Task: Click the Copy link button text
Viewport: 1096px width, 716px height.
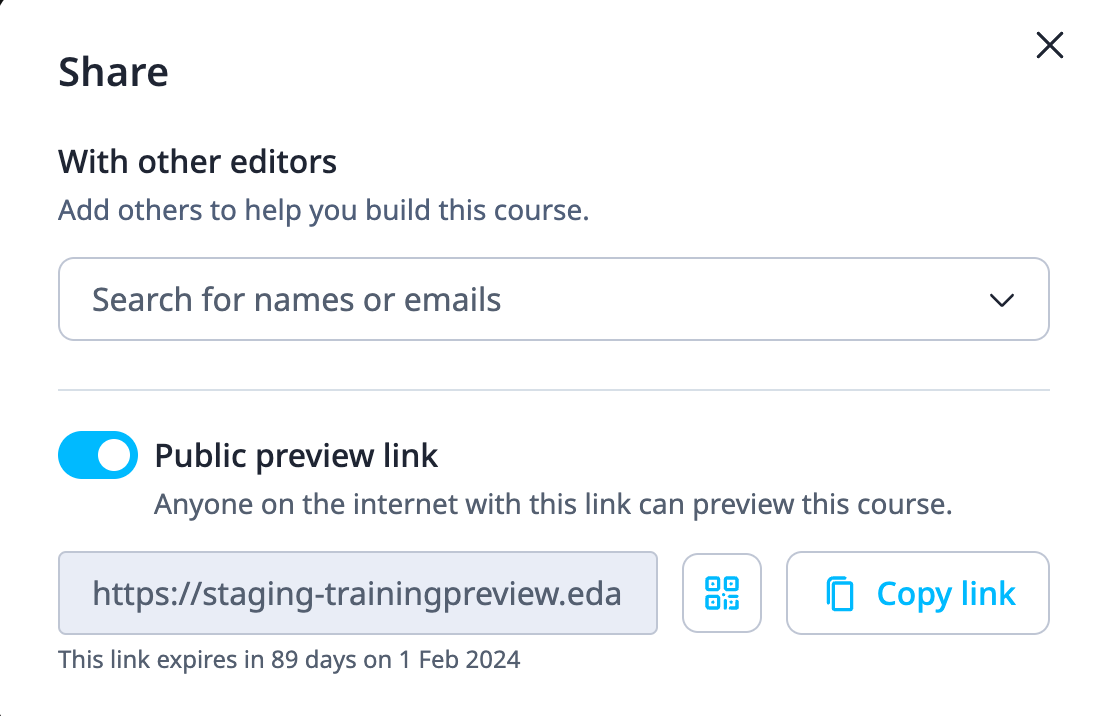Action: (945, 594)
